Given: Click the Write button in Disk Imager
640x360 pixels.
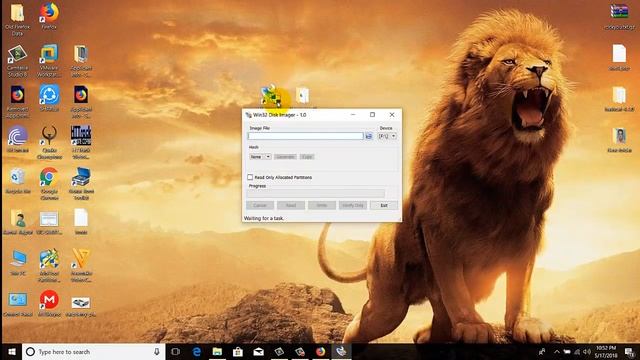Looking at the screenshot, I should pos(322,205).
